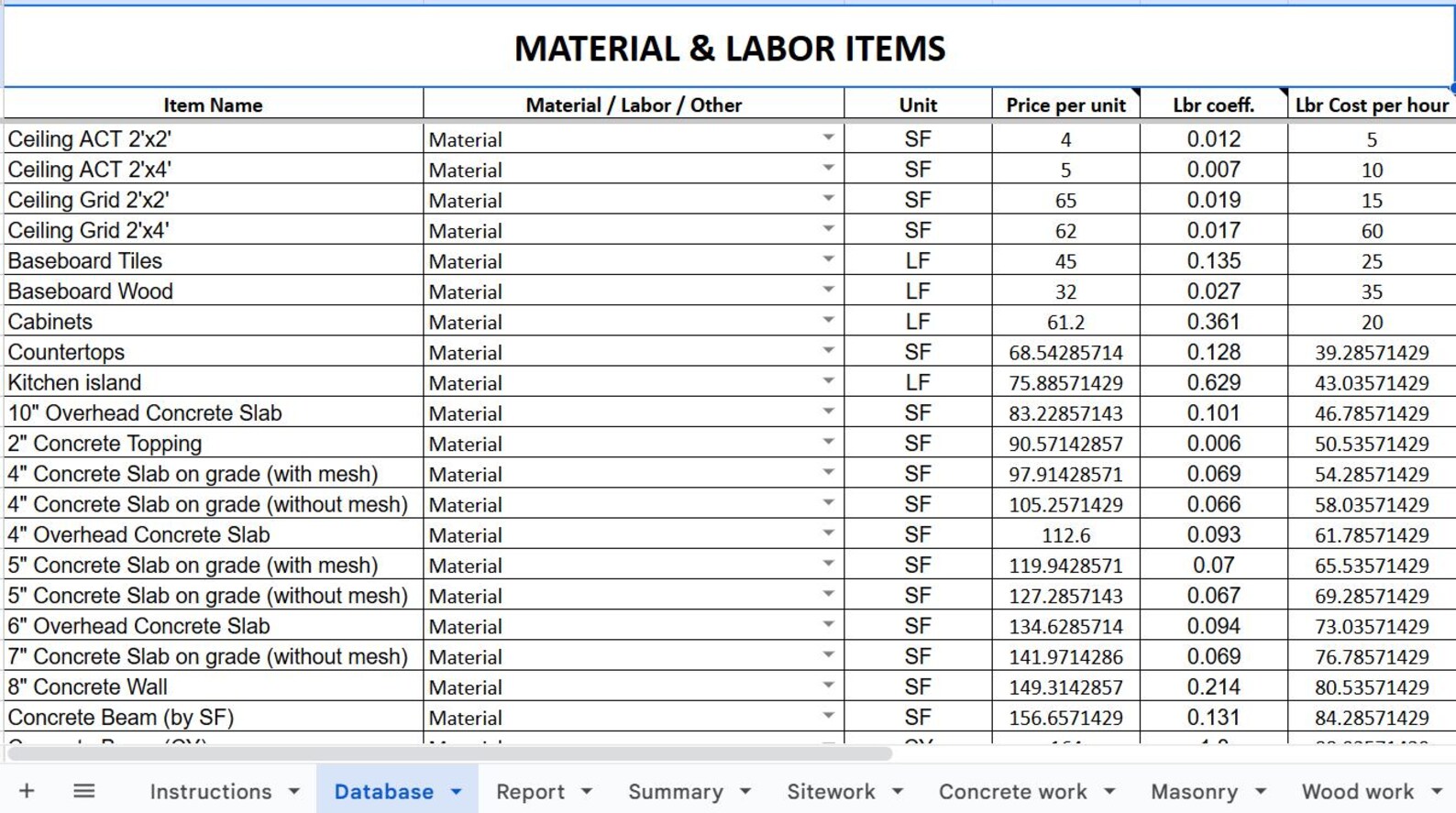Image resolution: width=1456 pixels, height=813 pixels.
Task: Switch to the Report tab
Action: click(530, 791)
